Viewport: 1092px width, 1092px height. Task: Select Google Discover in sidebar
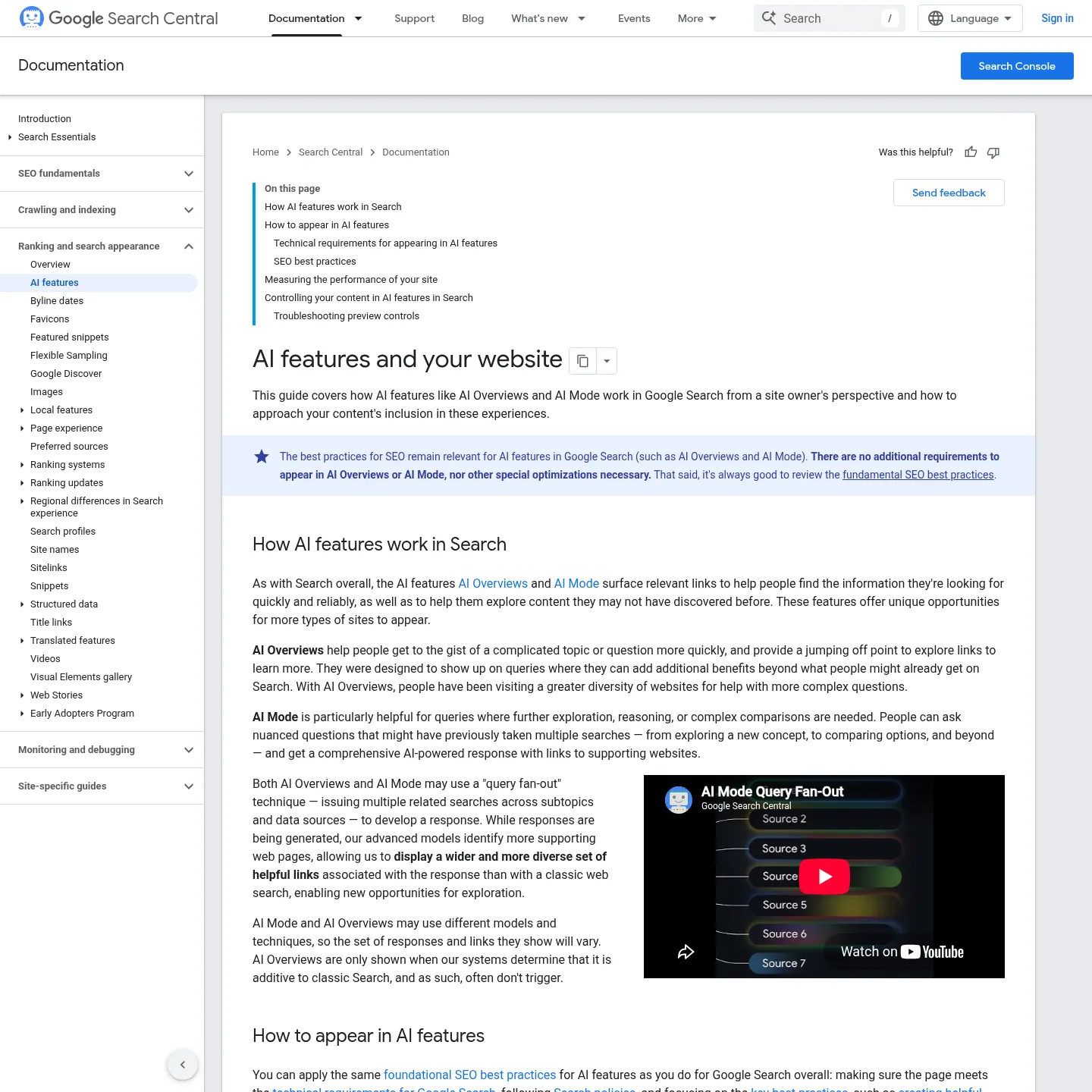[66, 374]
